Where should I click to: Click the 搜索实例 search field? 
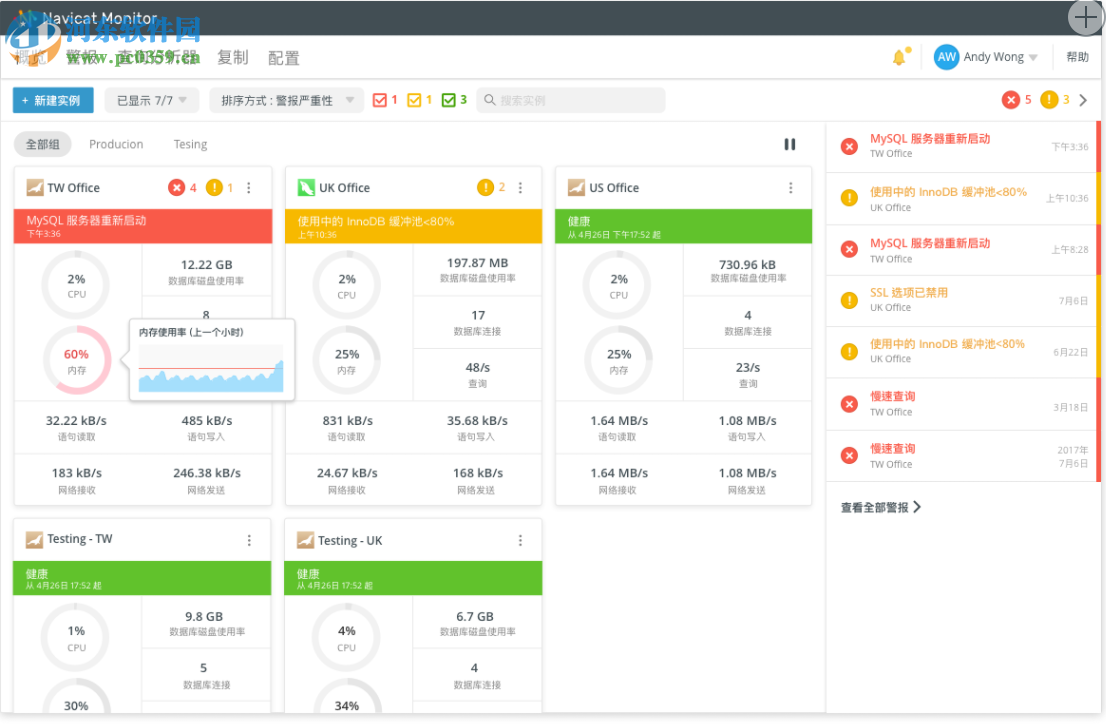[x=570, y=100]
